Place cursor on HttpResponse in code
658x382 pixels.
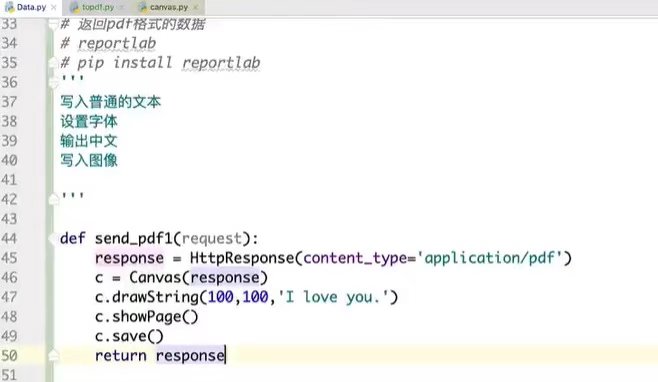point(242,258)
